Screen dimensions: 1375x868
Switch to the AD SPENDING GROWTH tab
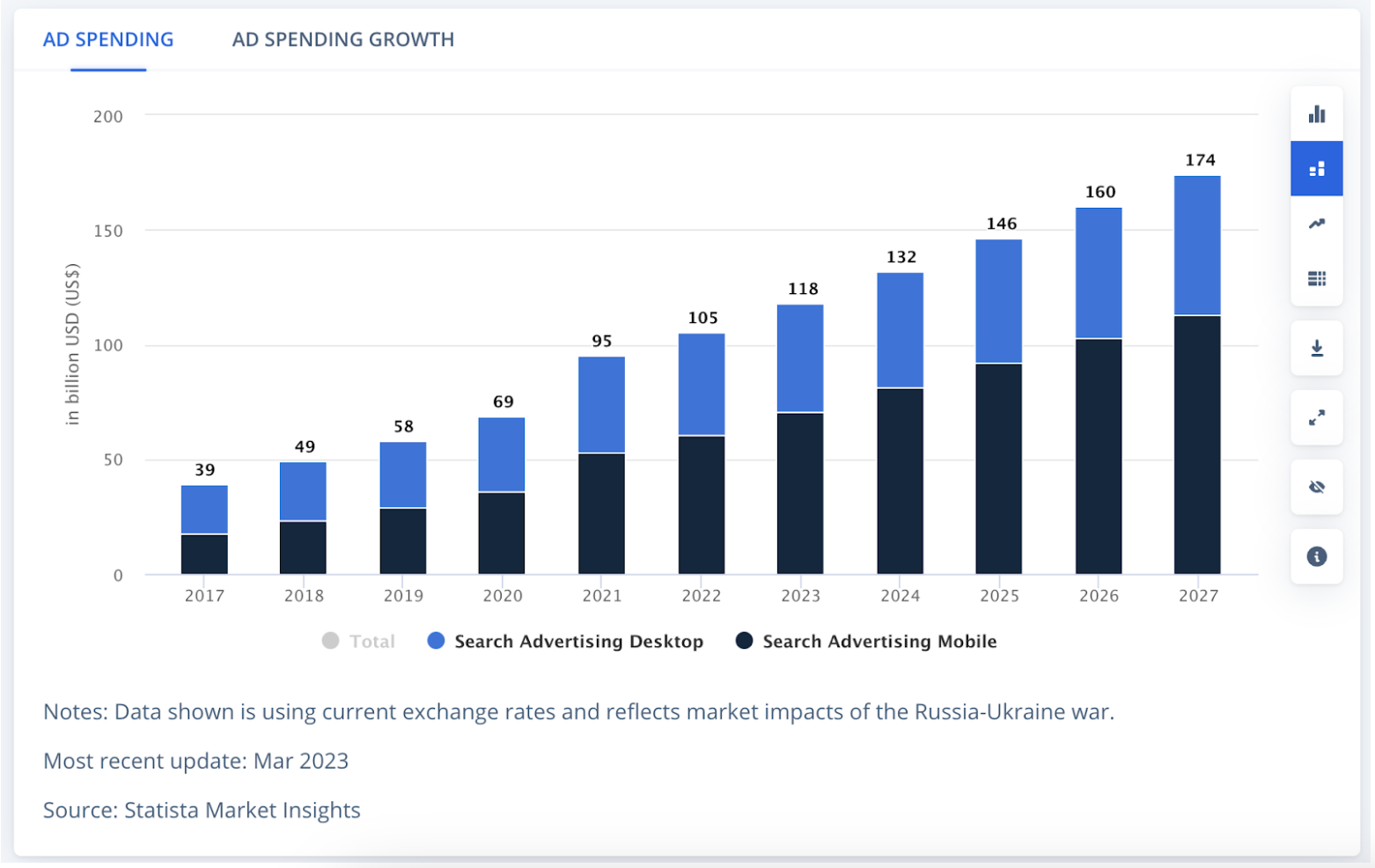[342, 39]
